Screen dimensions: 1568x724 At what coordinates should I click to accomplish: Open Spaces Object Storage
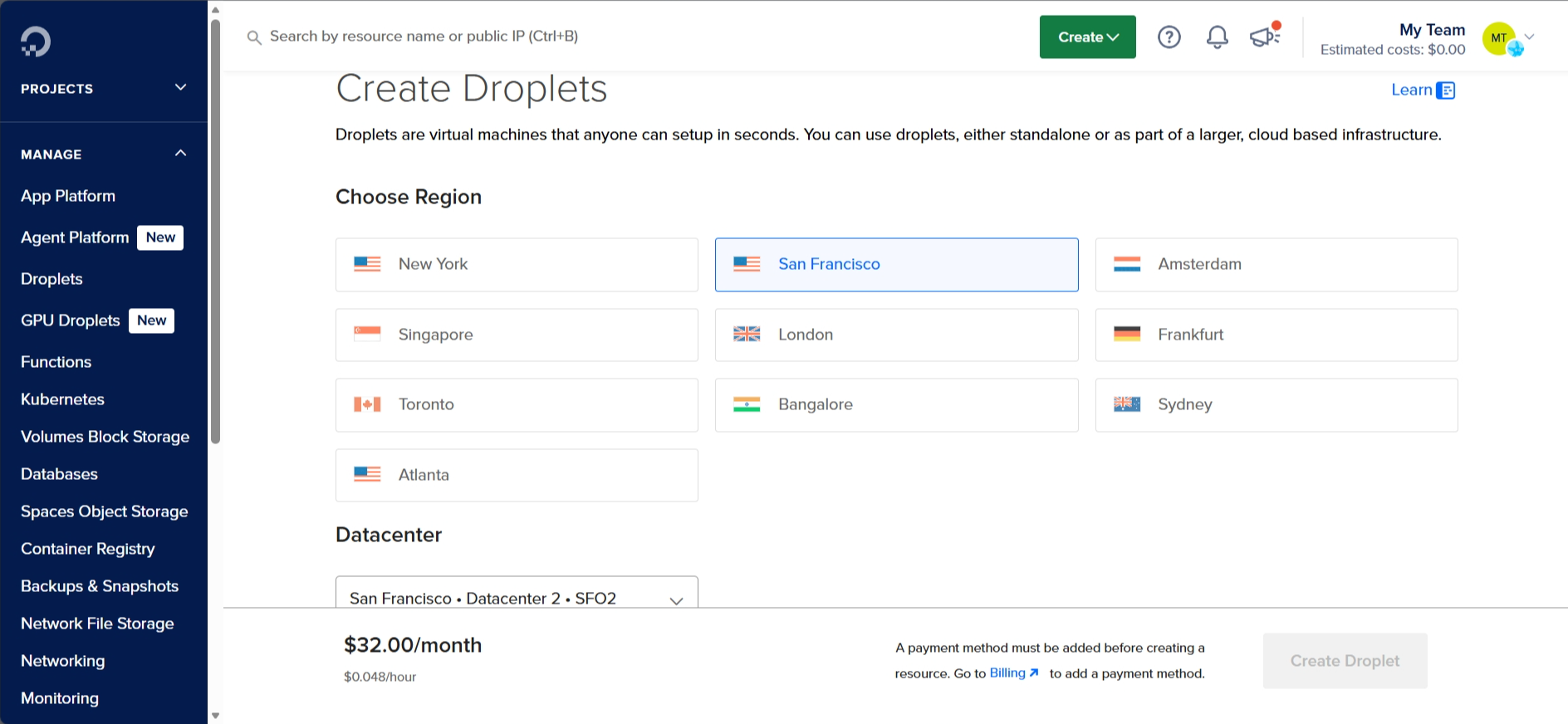coord(104,511)
